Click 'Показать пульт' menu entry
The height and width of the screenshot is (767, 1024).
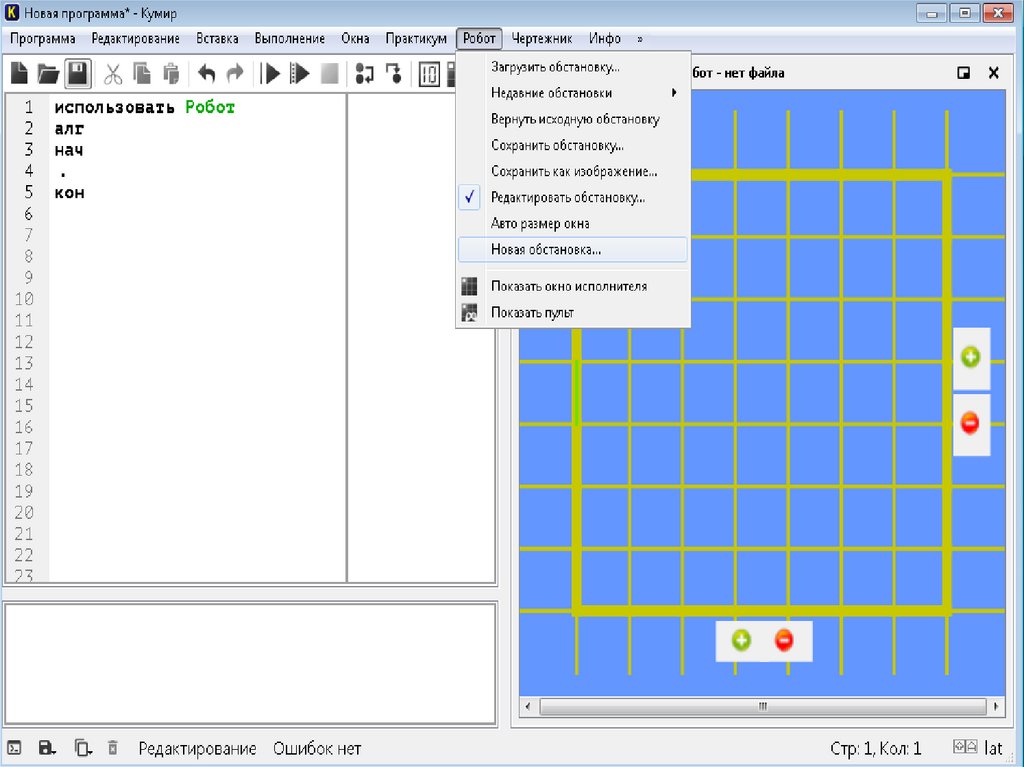pyautogui.click(x=532, y=313)
